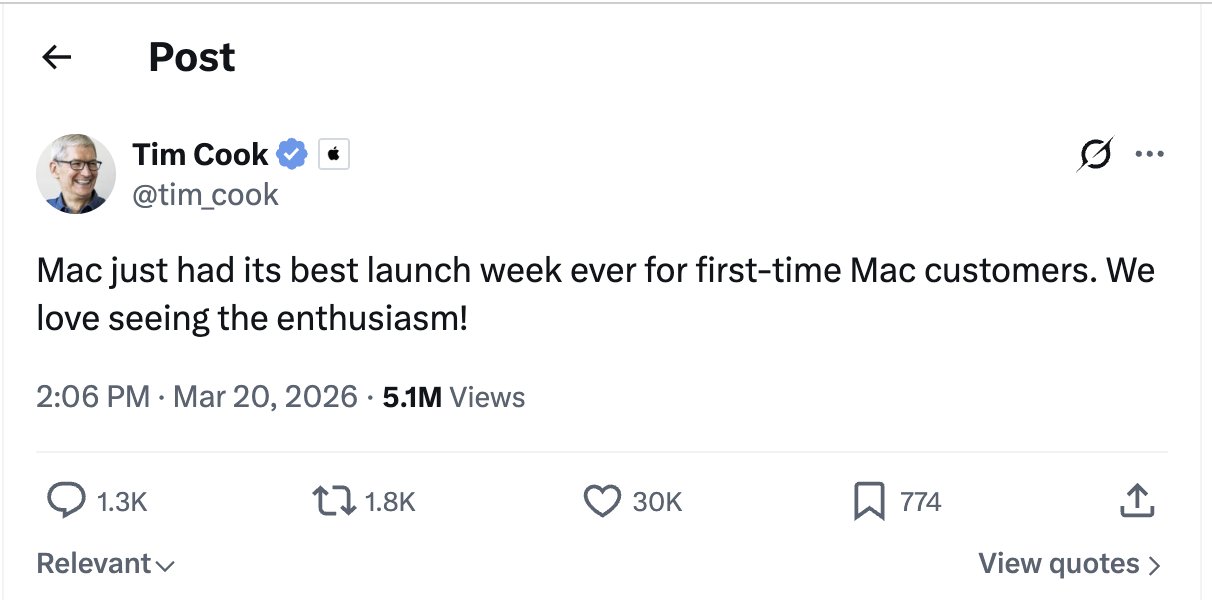Click the blue verified badge next to Tim Cook
The height and width of the screenshot is (600, 1212).
click(290, 153)
